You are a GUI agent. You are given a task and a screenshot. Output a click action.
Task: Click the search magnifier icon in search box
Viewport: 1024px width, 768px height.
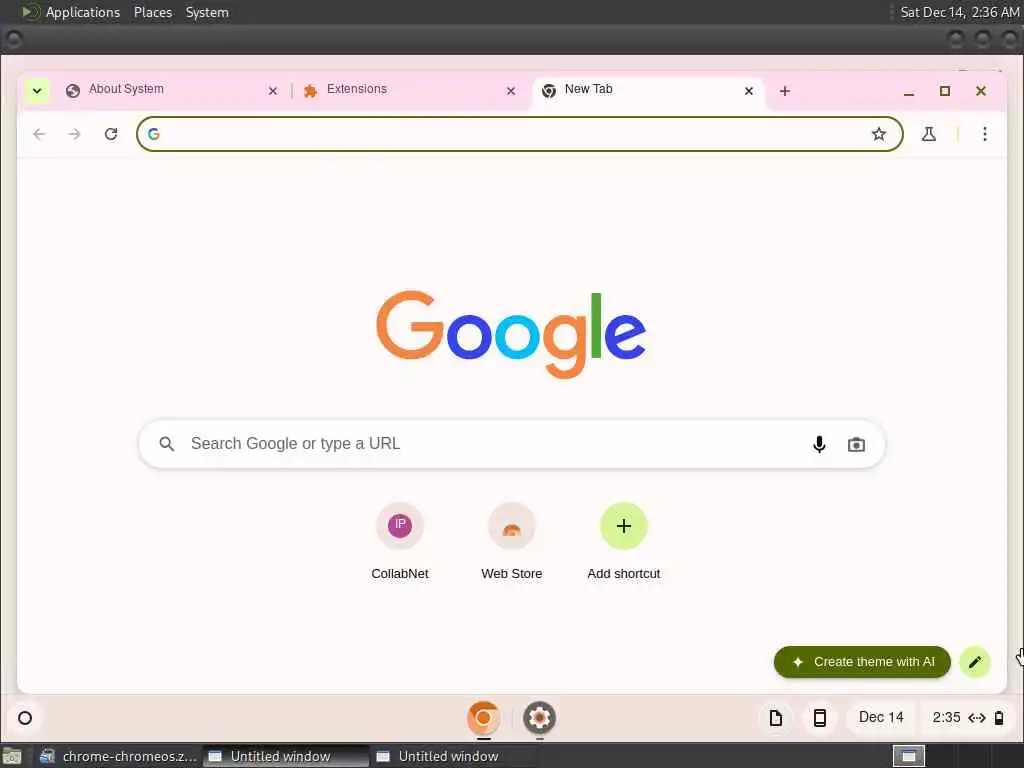167,443
